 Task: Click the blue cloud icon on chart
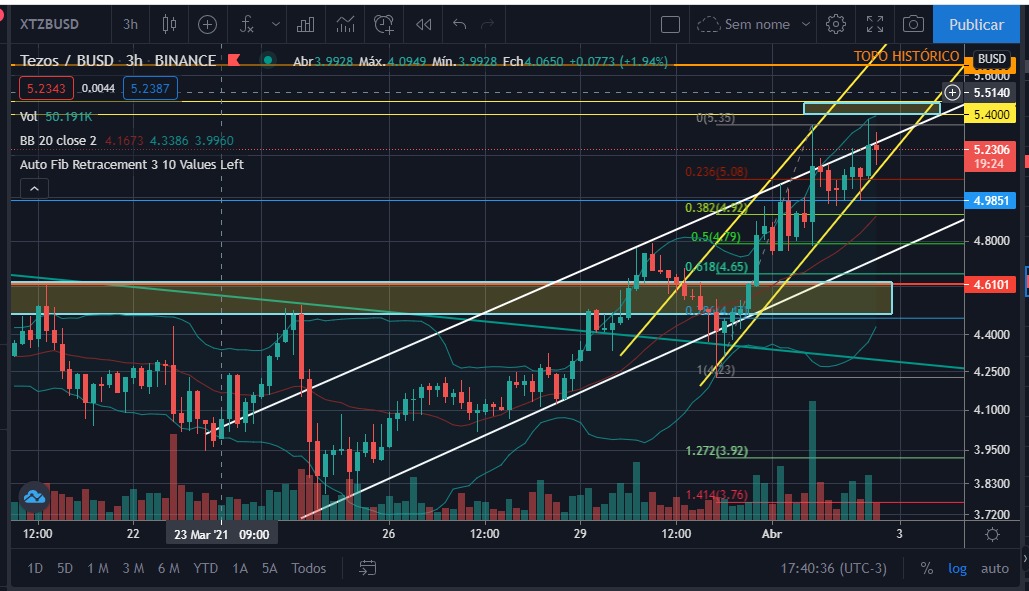(34, 497)
